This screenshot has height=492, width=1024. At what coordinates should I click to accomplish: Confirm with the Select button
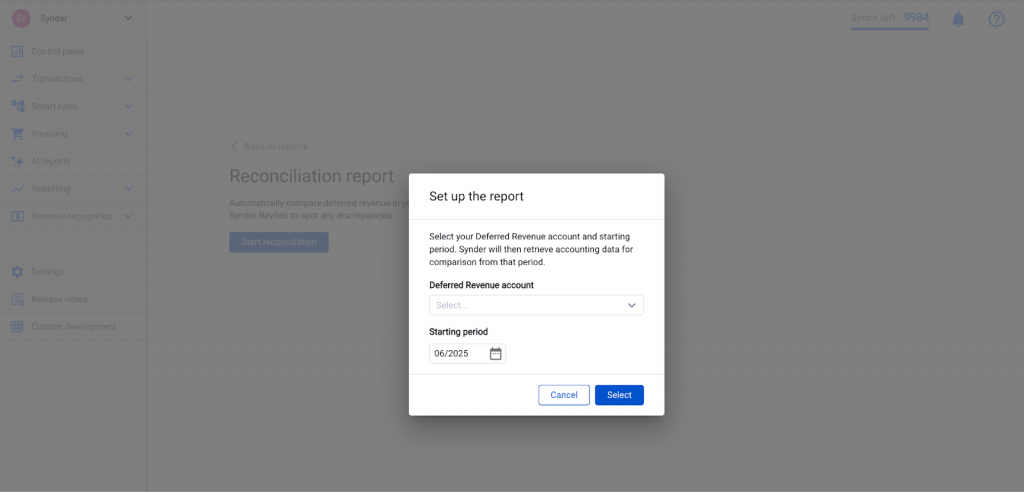pos(619,395)
